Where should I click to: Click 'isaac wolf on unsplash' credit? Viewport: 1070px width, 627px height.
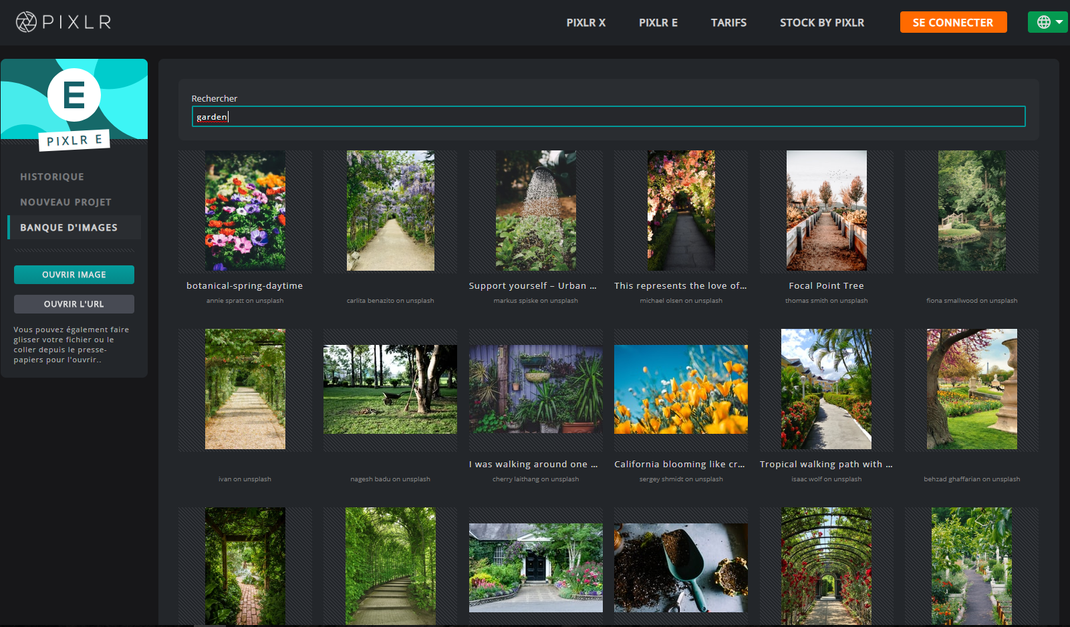point(826,480)
